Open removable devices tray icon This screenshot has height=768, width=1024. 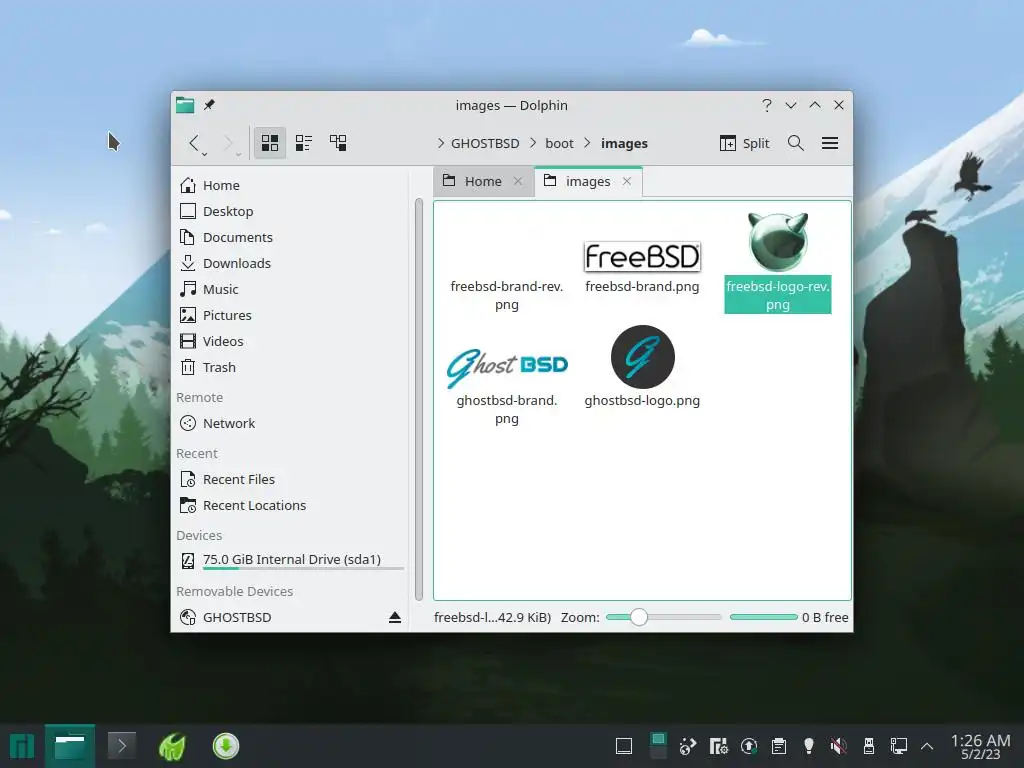(x=869, y=746)
